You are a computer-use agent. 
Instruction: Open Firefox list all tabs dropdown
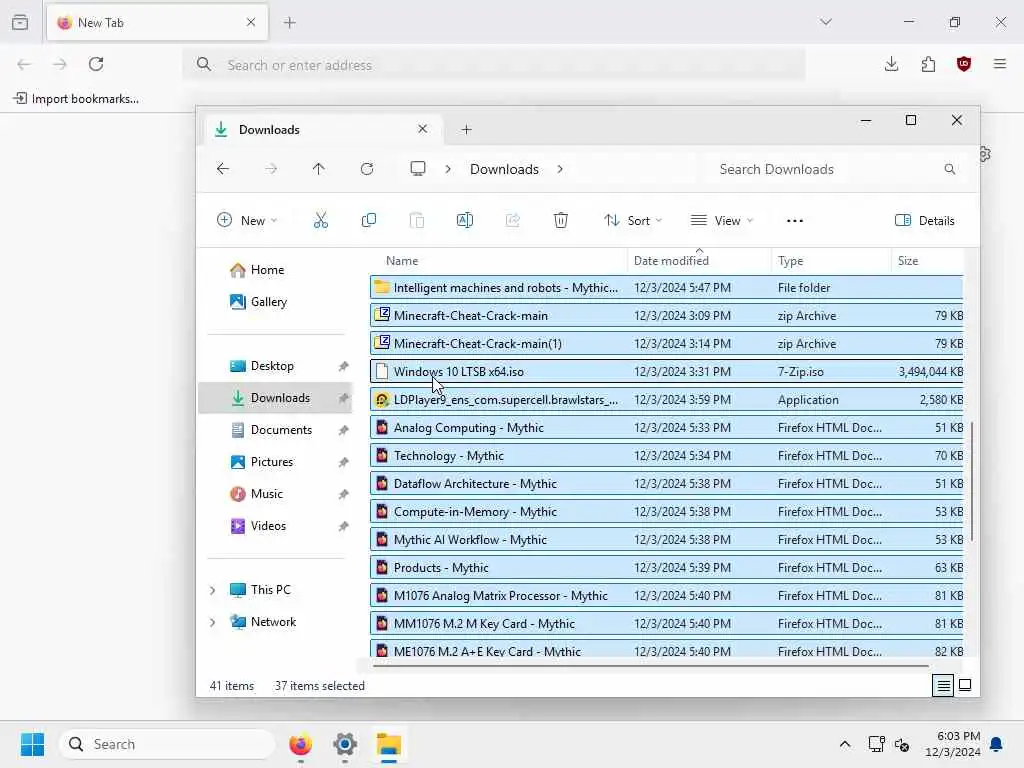point(826,22)
